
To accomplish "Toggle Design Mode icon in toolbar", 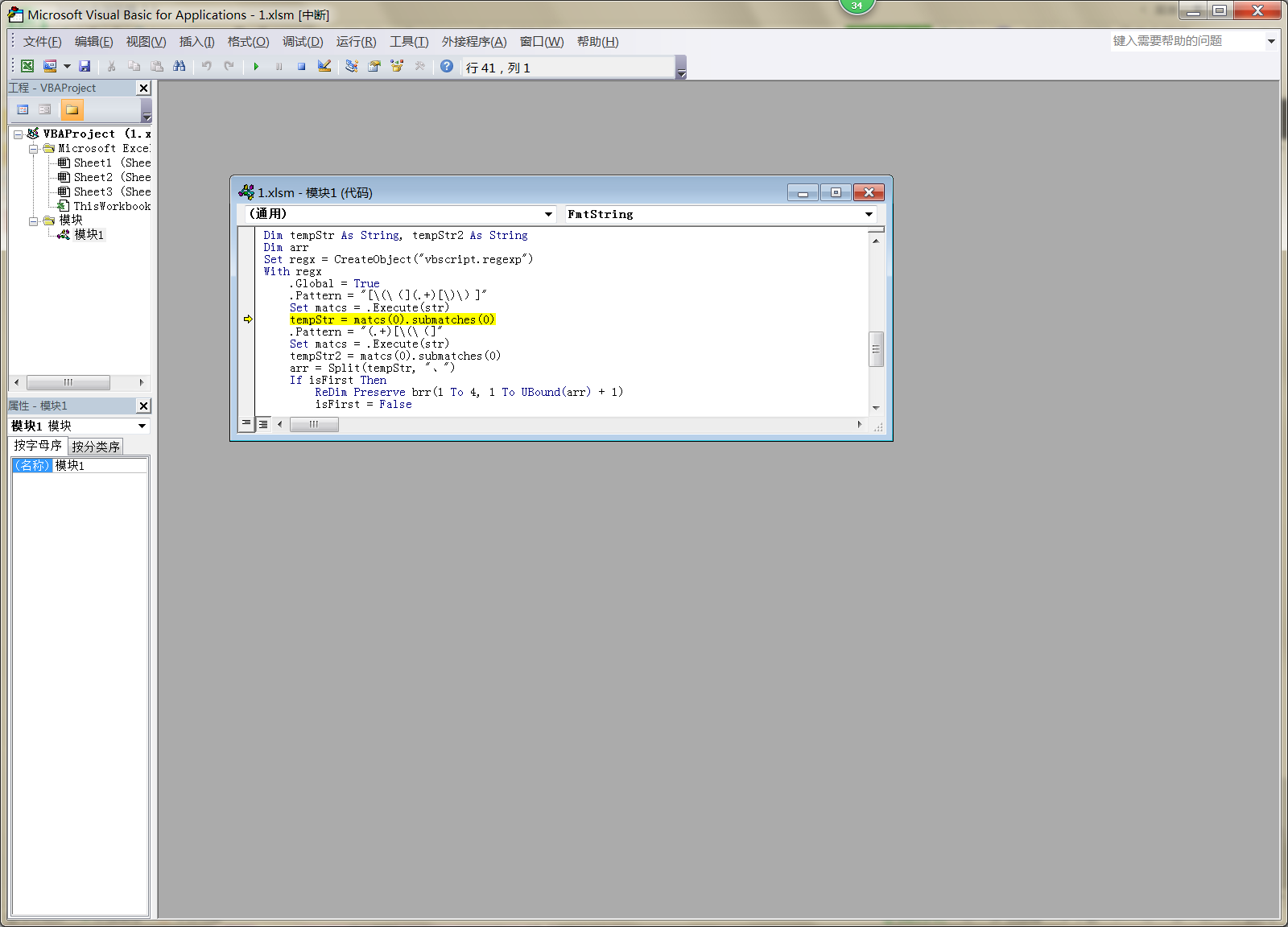I will point(324,67).
